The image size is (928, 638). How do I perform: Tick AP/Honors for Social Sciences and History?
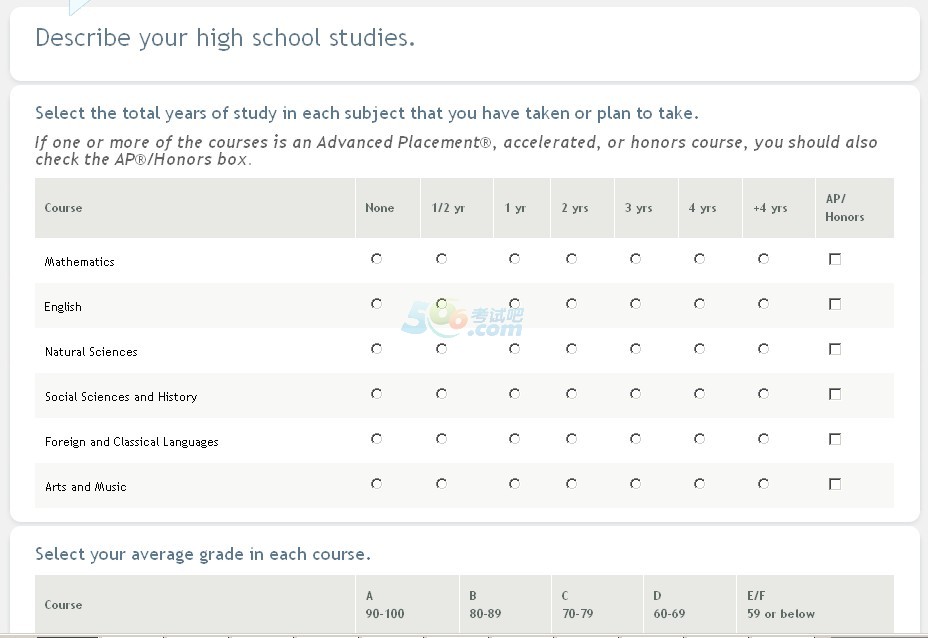pos(835,394)
